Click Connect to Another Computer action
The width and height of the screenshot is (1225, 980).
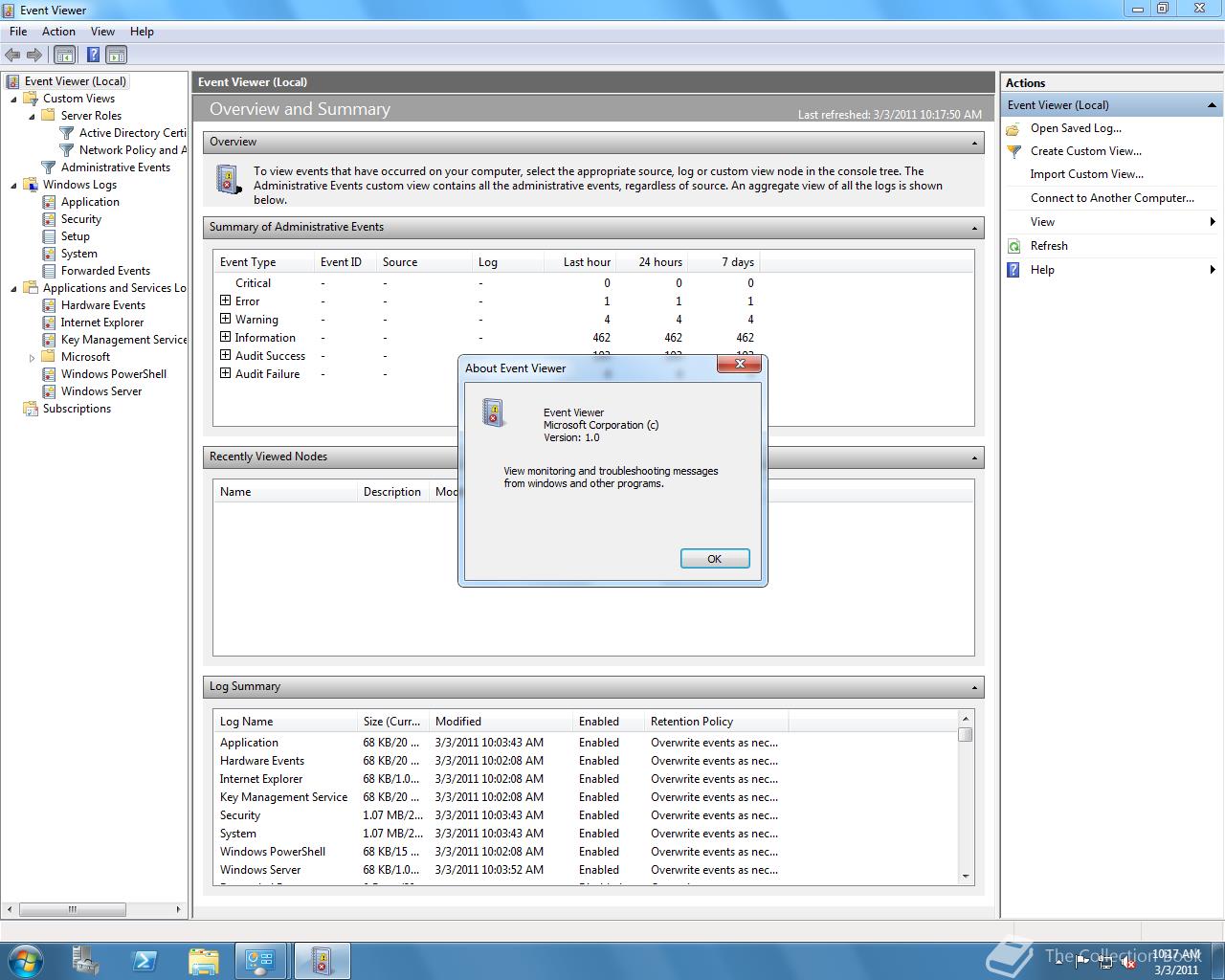(x=1112, y=198)
